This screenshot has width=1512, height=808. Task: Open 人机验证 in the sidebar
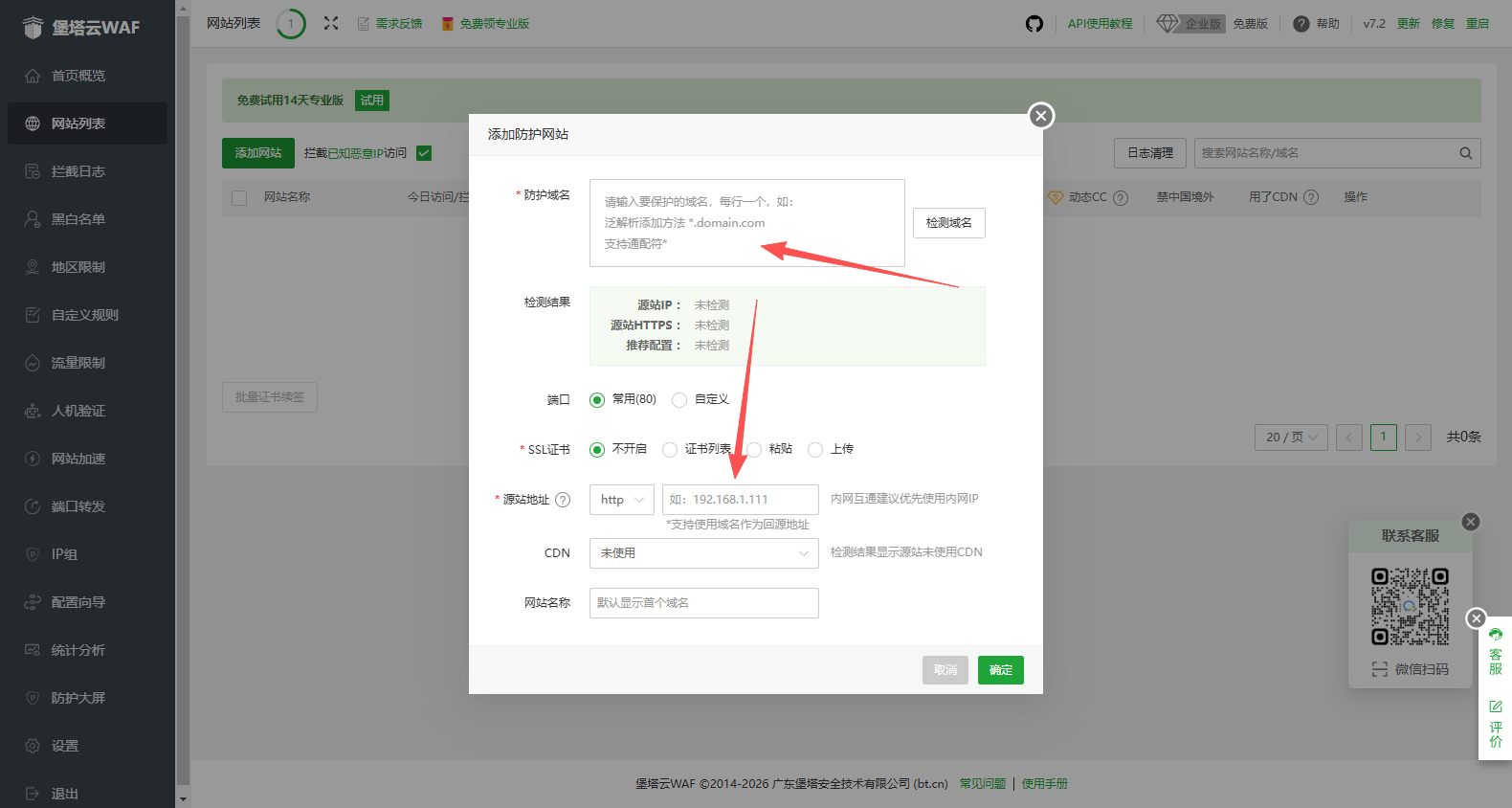87,411
